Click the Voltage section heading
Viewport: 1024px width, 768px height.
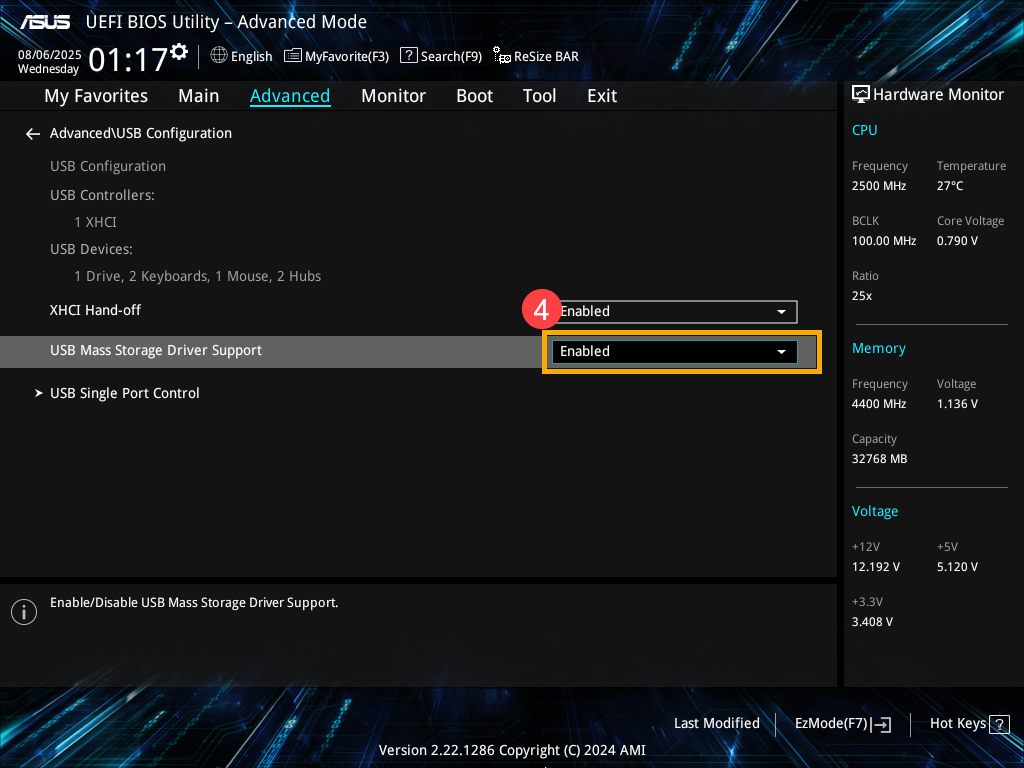874,511
